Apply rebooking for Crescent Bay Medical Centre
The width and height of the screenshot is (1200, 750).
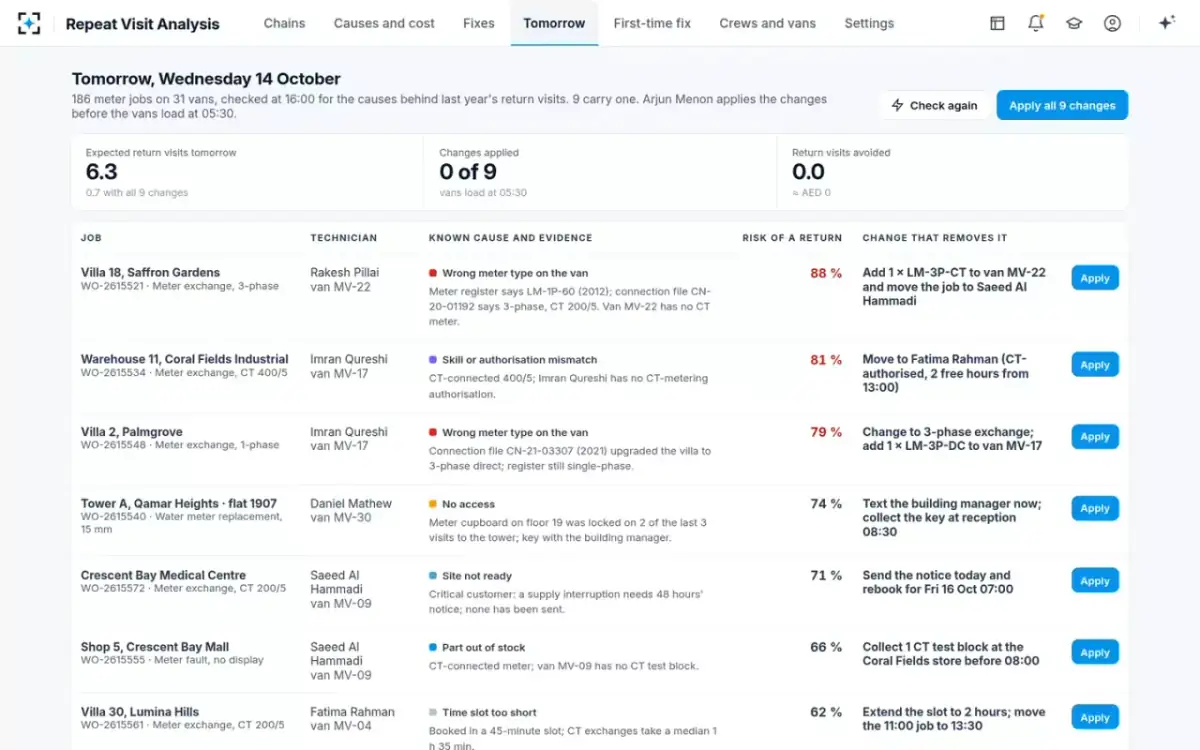1095,581
